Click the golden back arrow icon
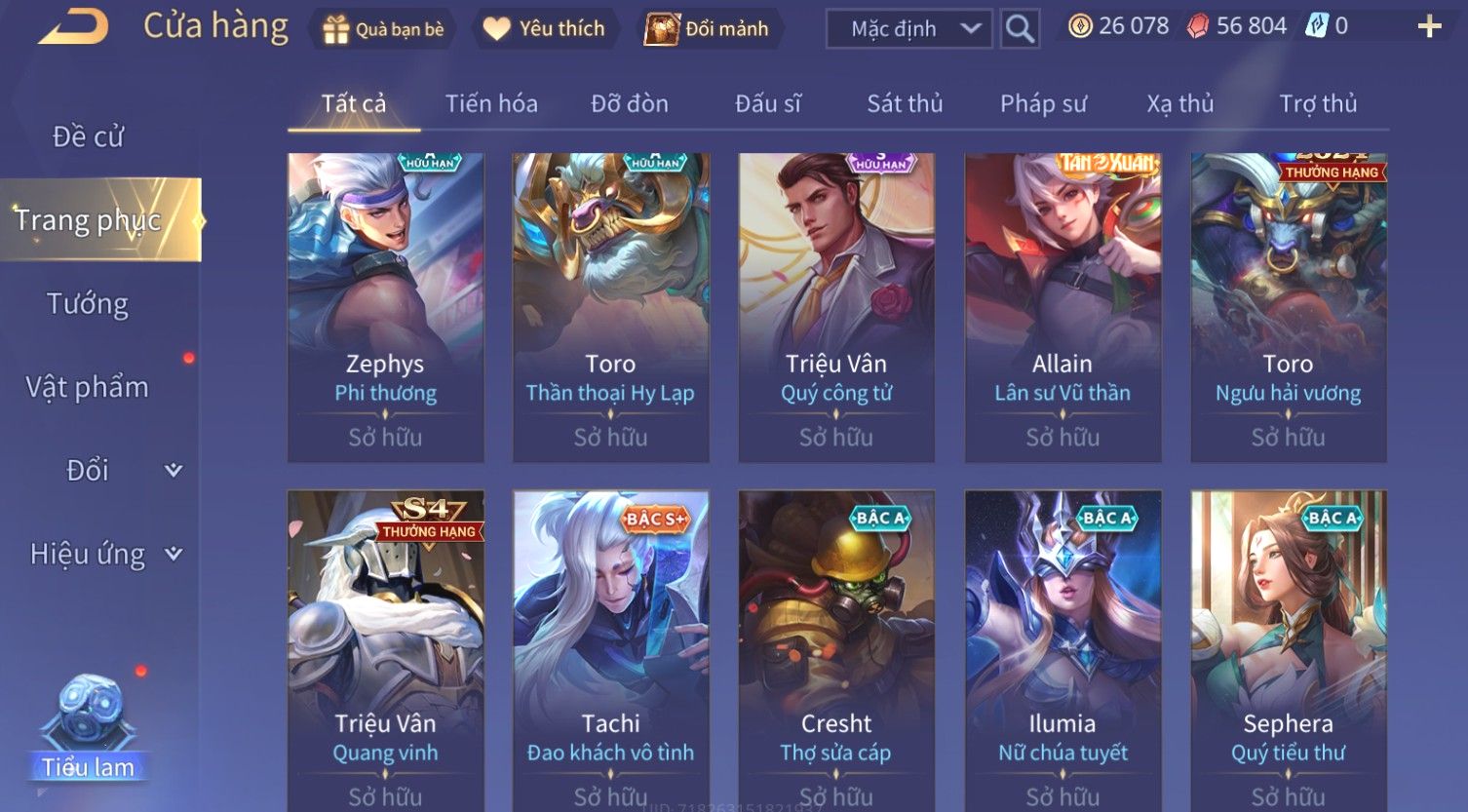 [x=73, y=26]
